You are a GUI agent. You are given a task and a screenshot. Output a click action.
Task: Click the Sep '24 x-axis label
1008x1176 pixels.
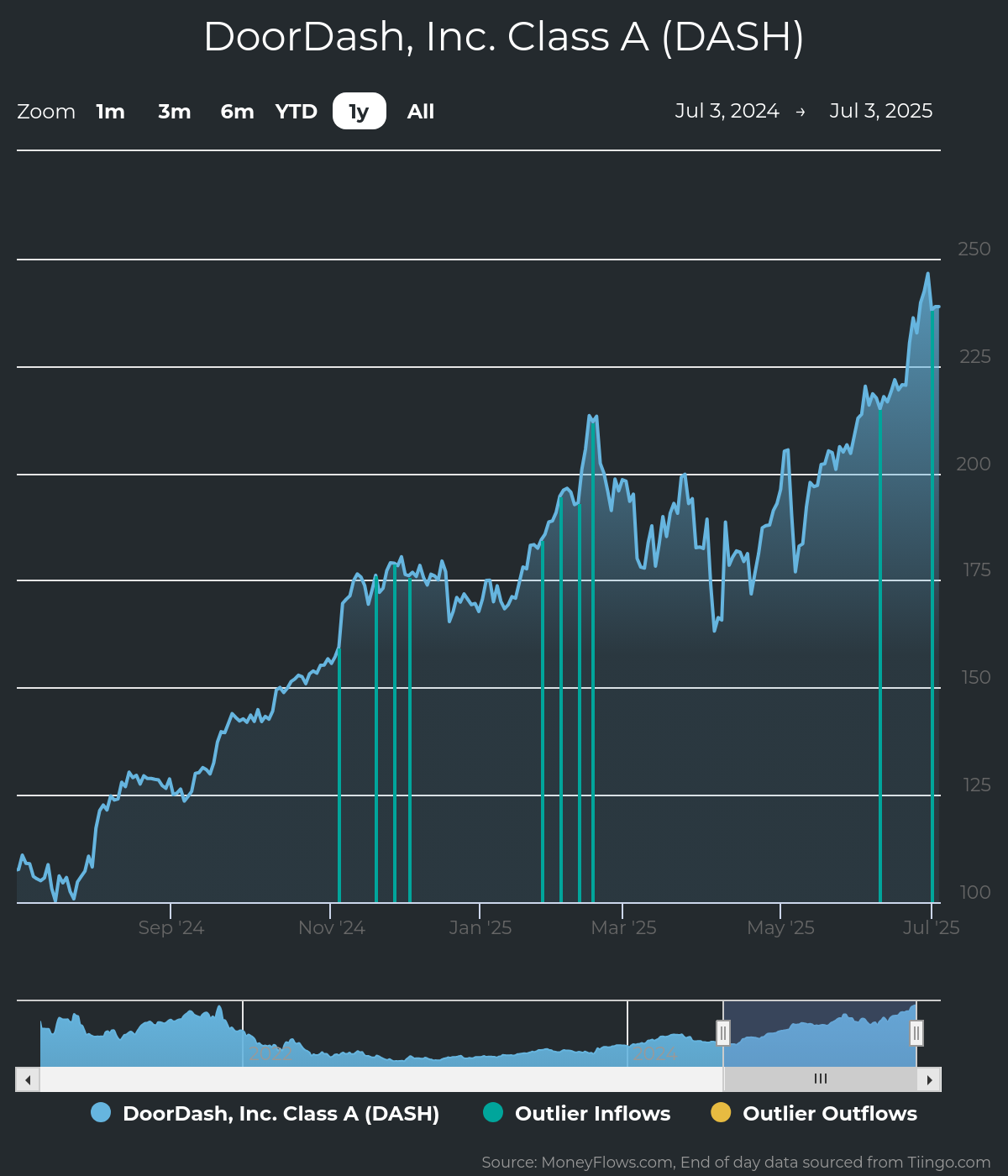171,928
